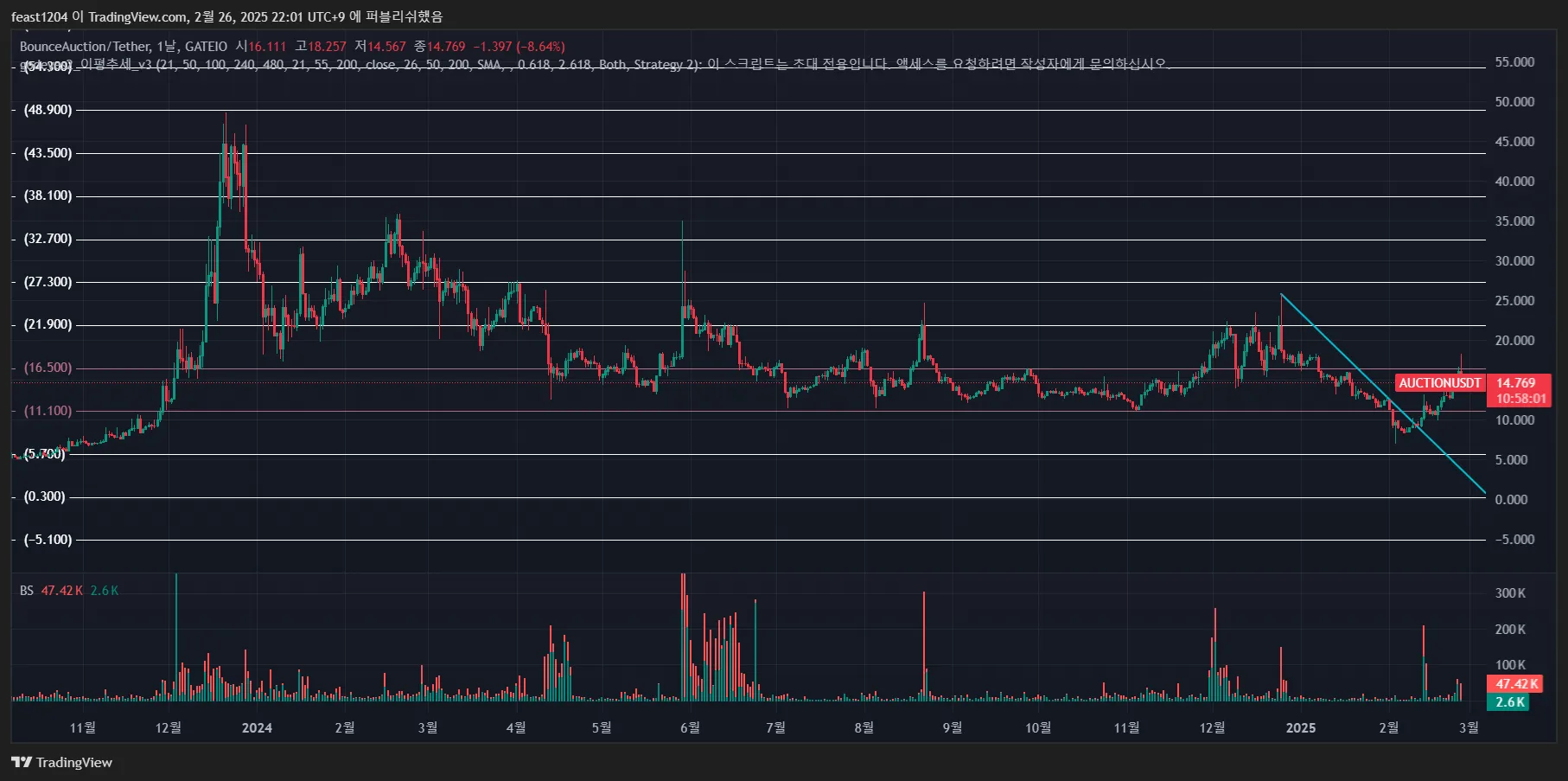Click 55.000 on the price axis
Viewport: 1568px width, 781px height.
coord(1515,62)
